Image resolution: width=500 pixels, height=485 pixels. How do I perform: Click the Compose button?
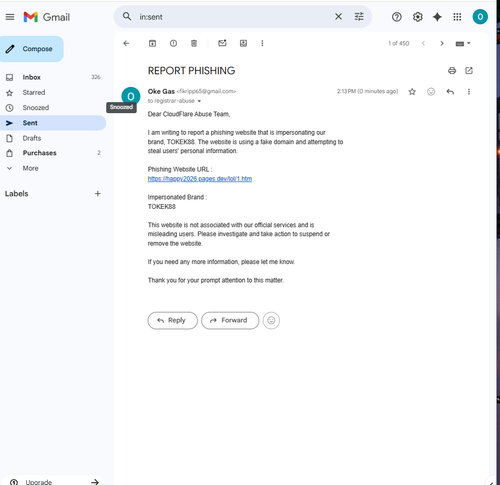coord(32,49)
